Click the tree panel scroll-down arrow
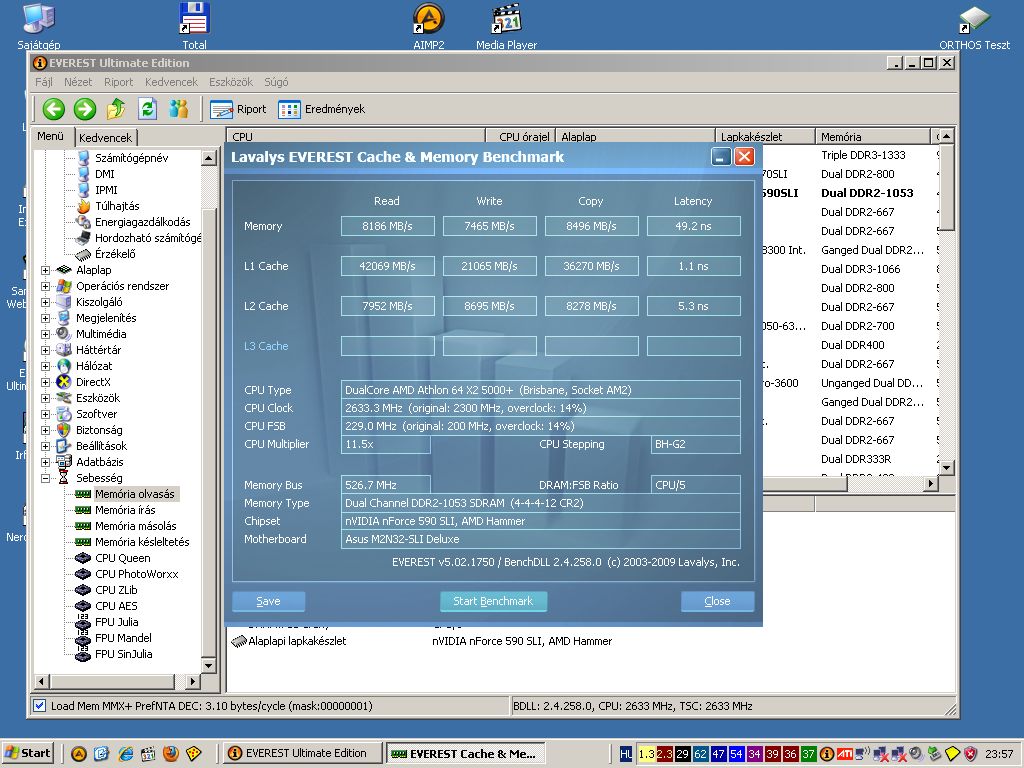This screenshot has width=1024, height=768. tap(208, 666)
